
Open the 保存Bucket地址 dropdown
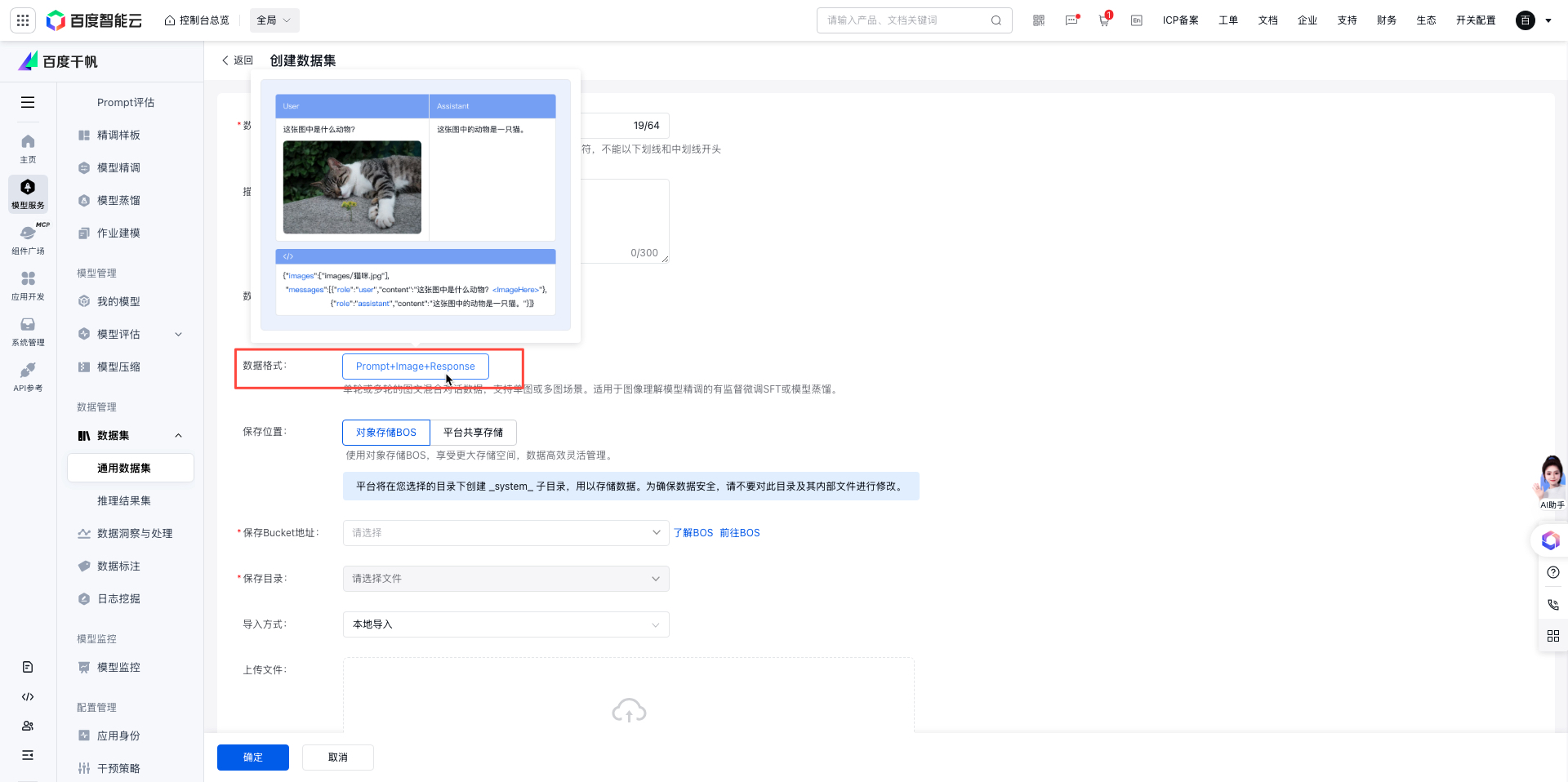506,533
